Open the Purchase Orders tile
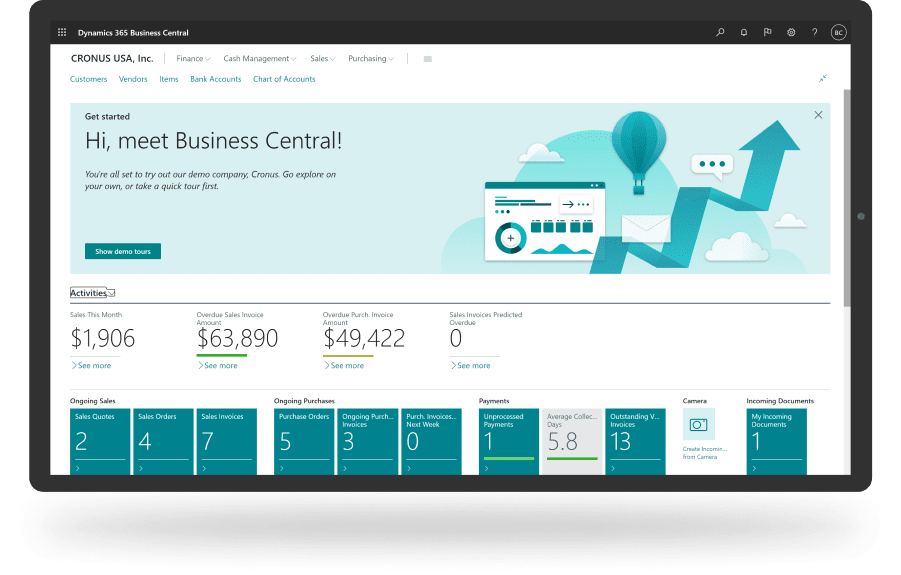The height and width of the screenshot is (575, 901). [x=304, y=441]
